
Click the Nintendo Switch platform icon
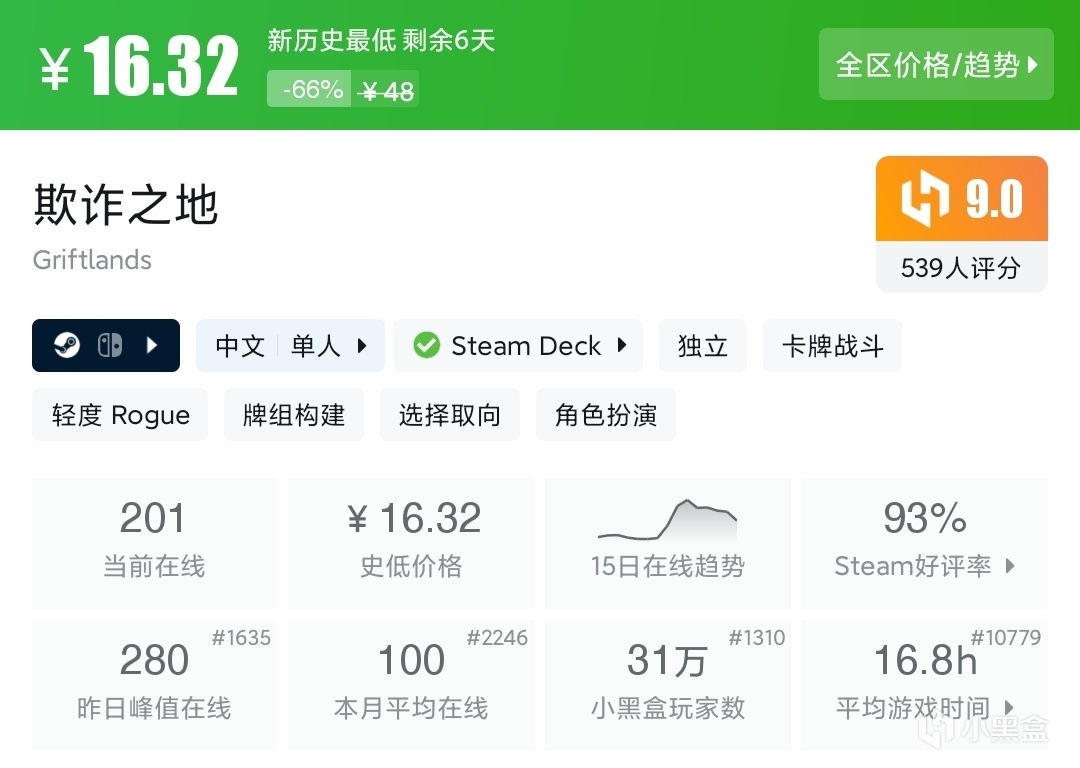pos(109,346)
